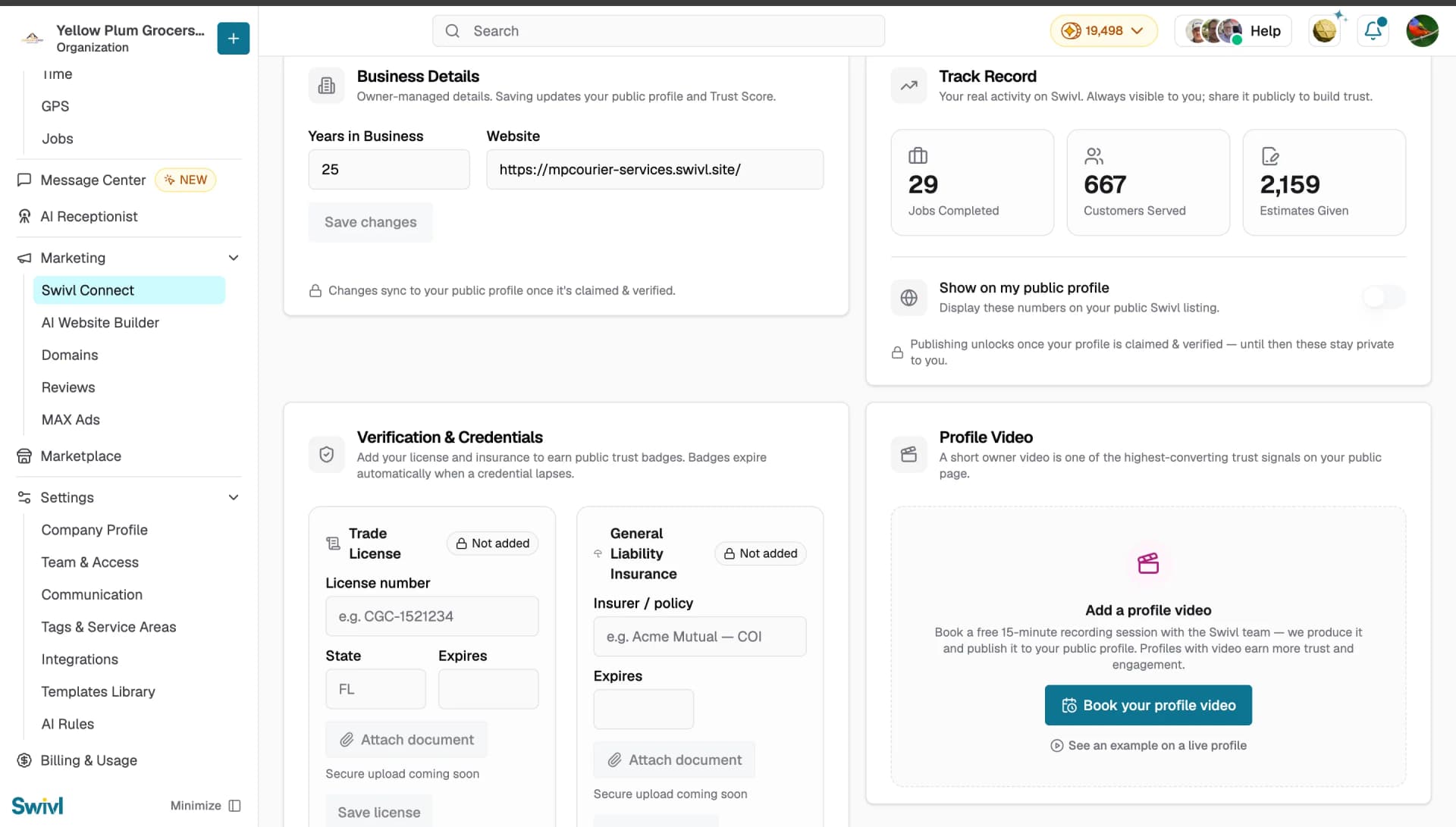Click the Swivl logo
The image size is (1456, 827).
point(37,805)
